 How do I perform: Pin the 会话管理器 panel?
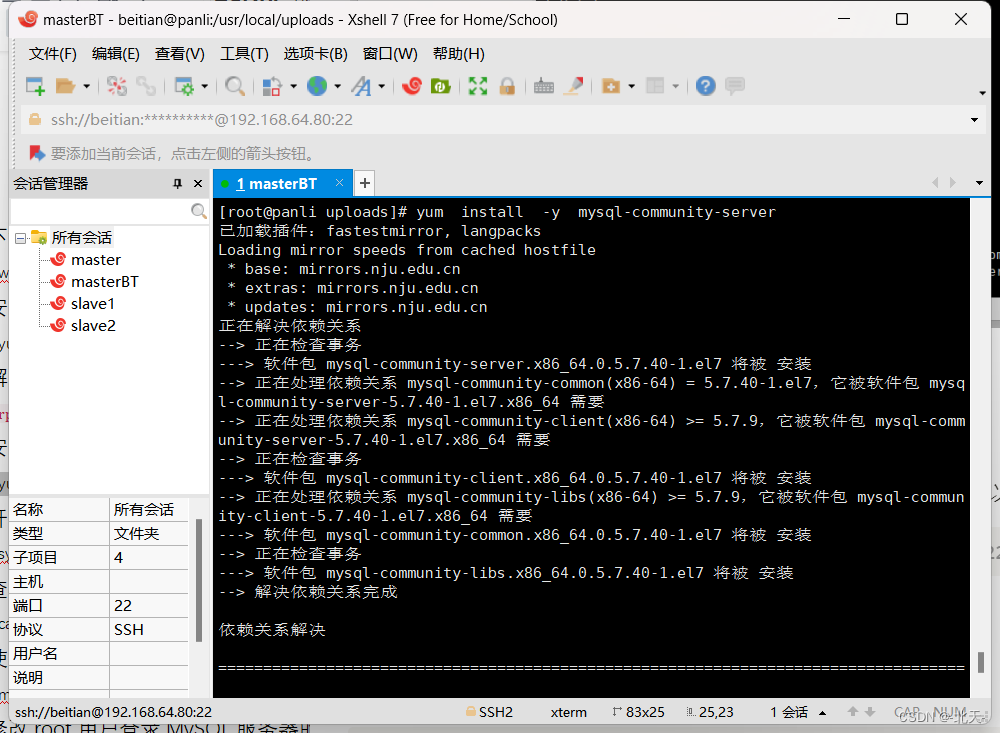coord(177,184)
